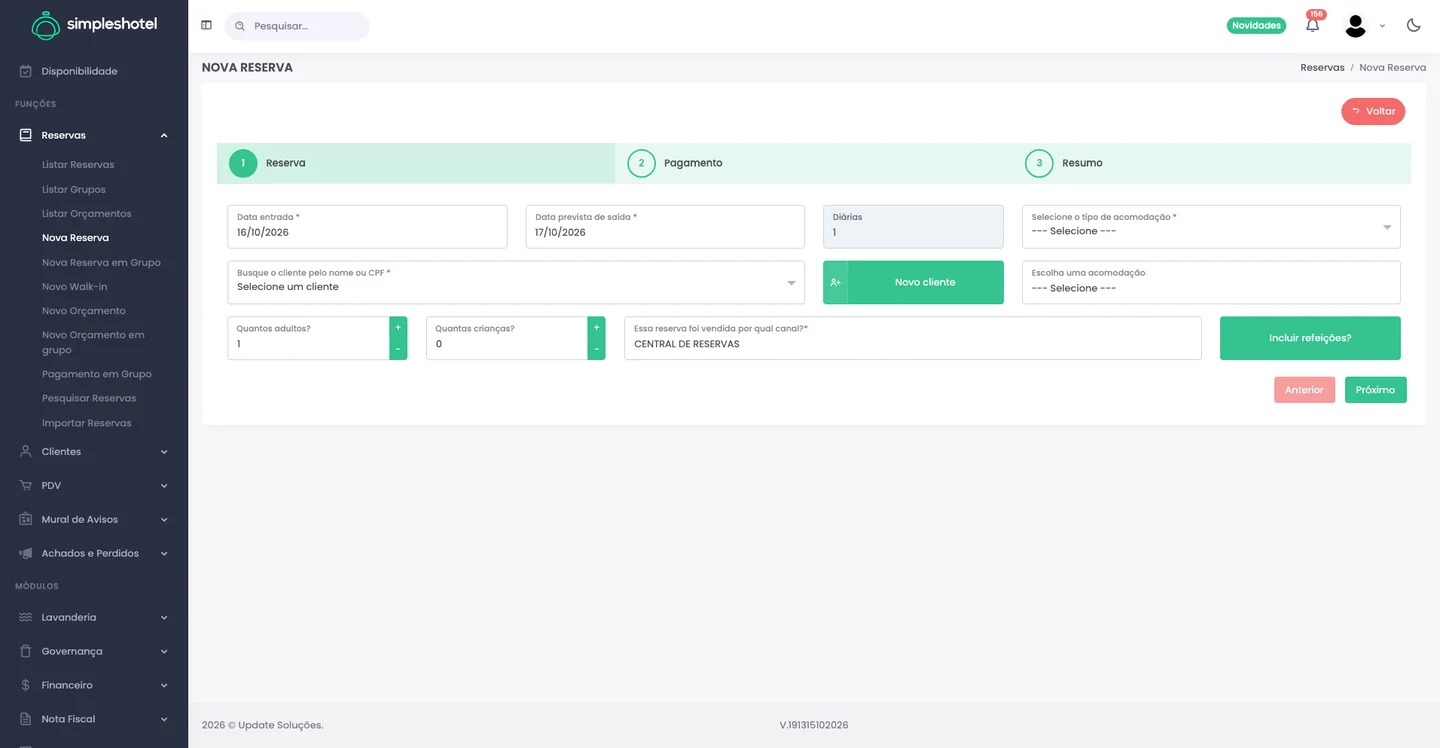Switch to dark mode moon icon
Screen dimensions: 1440x748
[1413, 25]
